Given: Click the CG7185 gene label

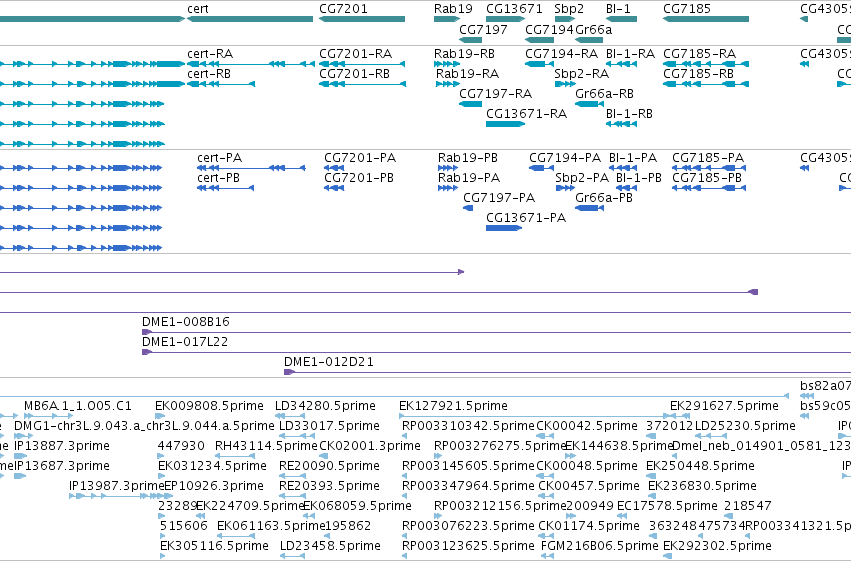Looking at the screenshot, I should tap(687, 9).
